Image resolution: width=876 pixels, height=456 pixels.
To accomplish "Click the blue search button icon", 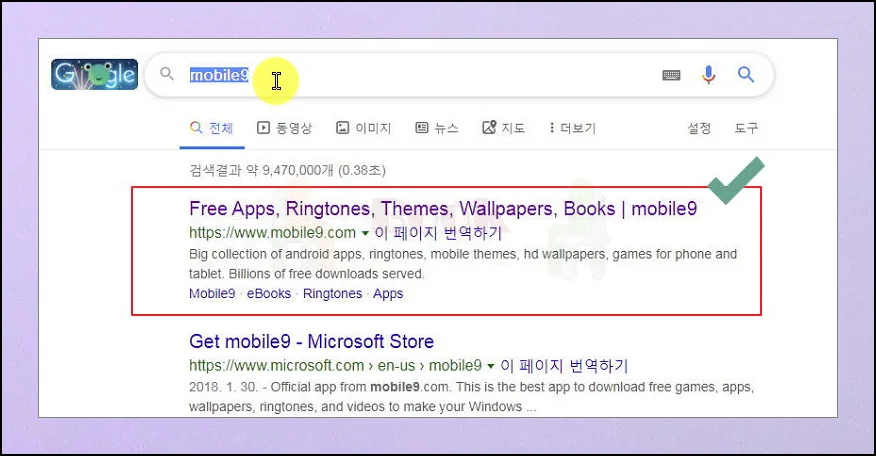I will click(x=746, y=74).
